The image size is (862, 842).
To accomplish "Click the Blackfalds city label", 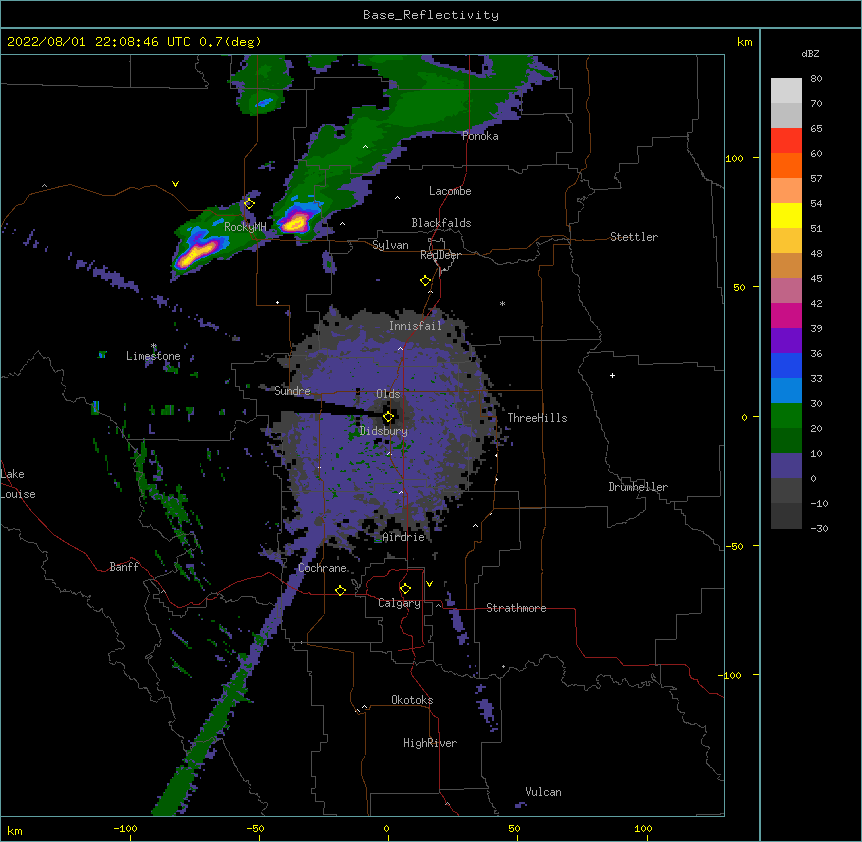I will pos(441,223).
